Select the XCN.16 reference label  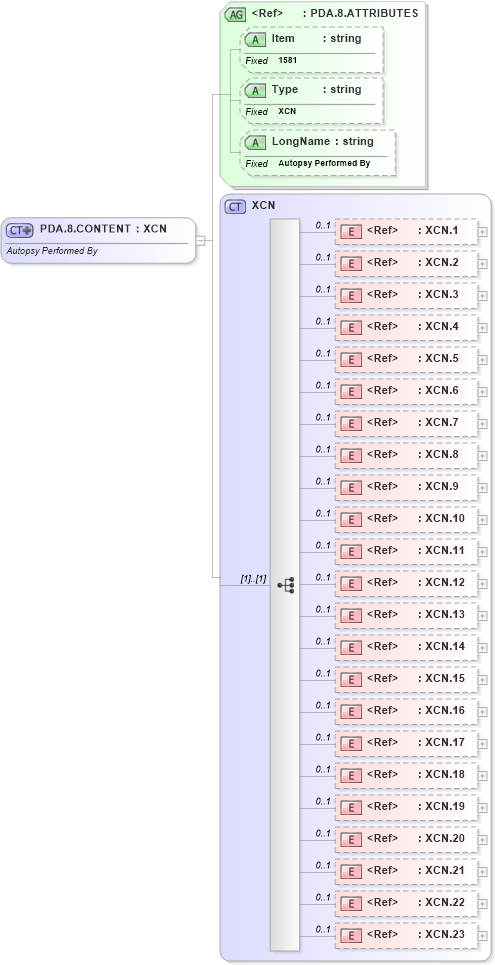pos(416,710)
